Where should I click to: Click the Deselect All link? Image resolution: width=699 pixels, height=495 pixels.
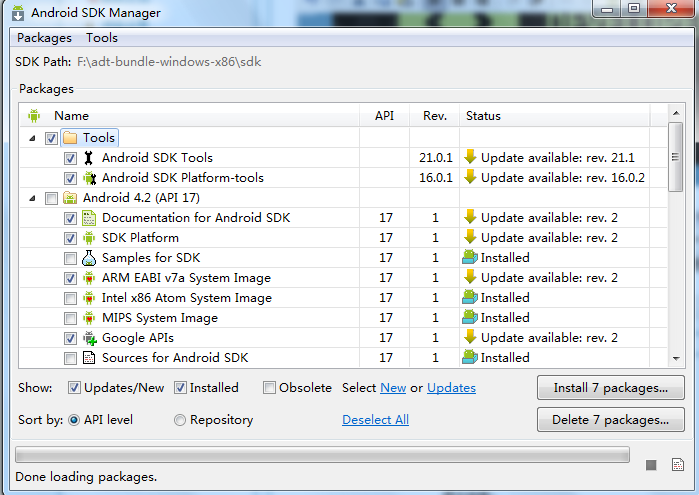(x=375, y=420)
